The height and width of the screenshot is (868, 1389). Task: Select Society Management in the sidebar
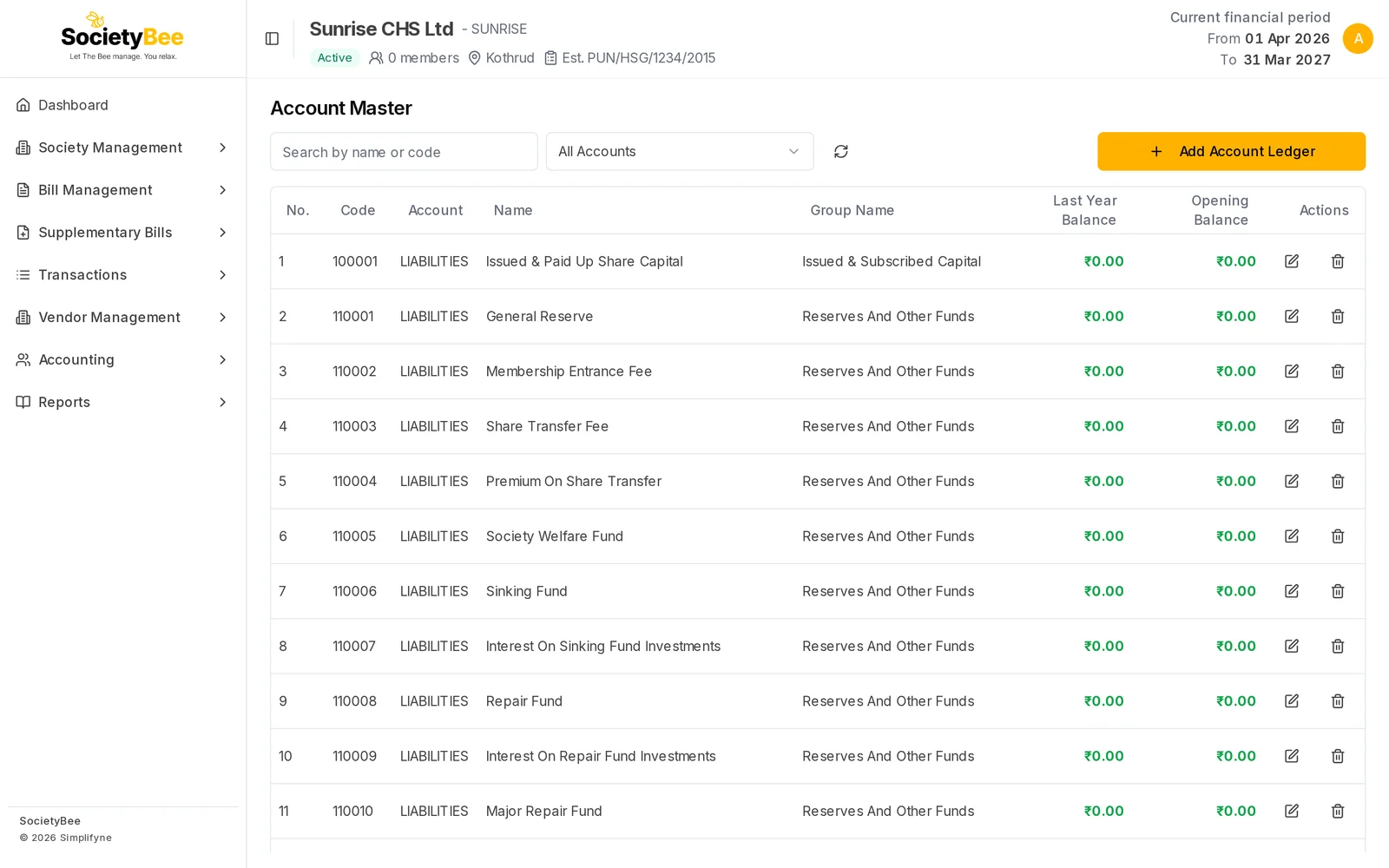pyautogui.click(x=122, y=148)
